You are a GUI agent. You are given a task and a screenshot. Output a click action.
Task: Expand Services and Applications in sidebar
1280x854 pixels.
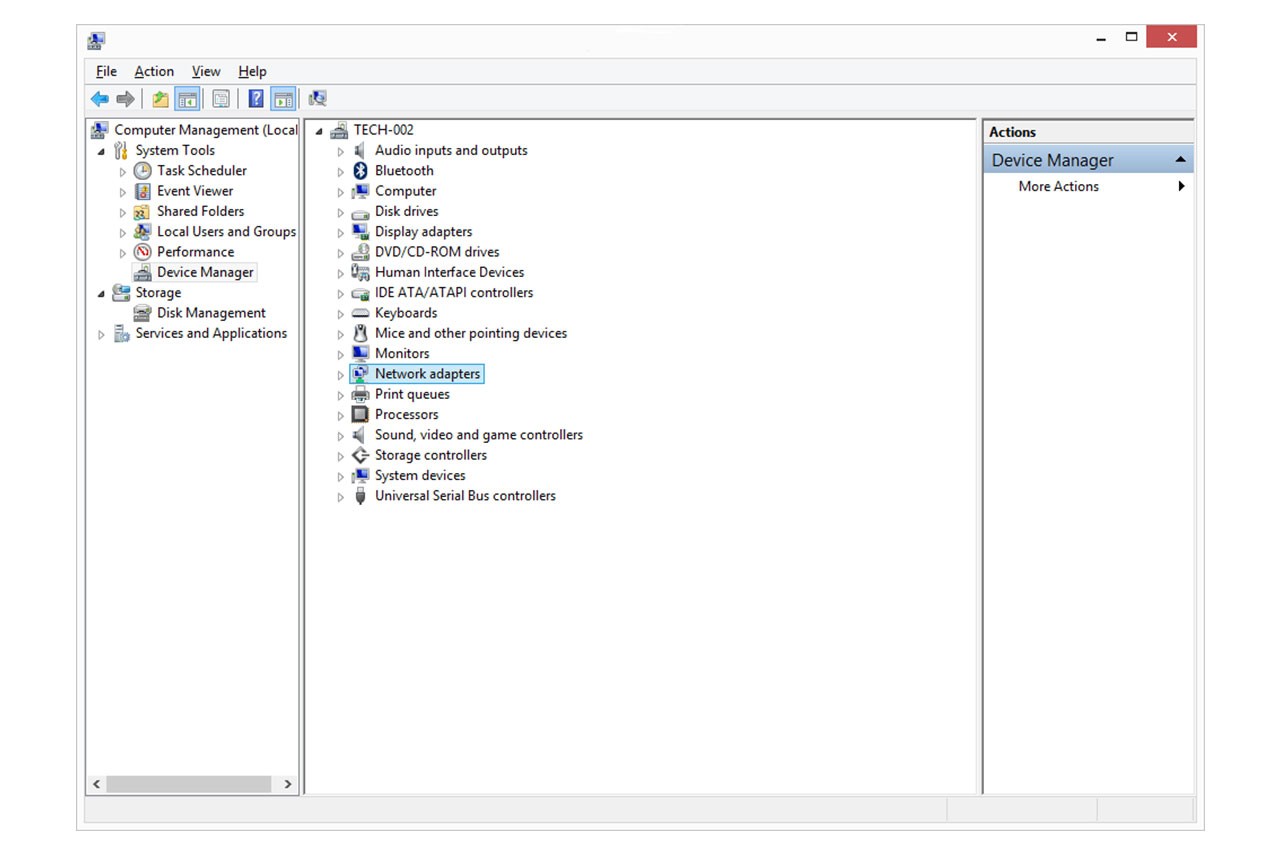(100, 333)
